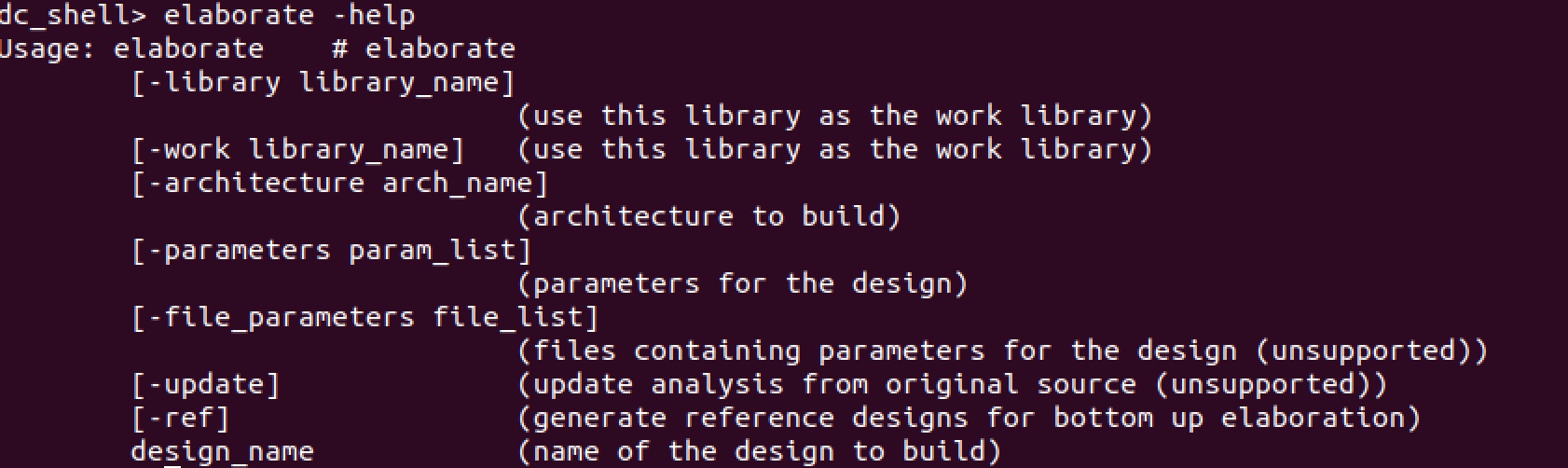The height and width of the screenshot is (468, 1568).
Task: Click 'generate reference designs for bottom up elaboration'
Action: coord(969,419)
